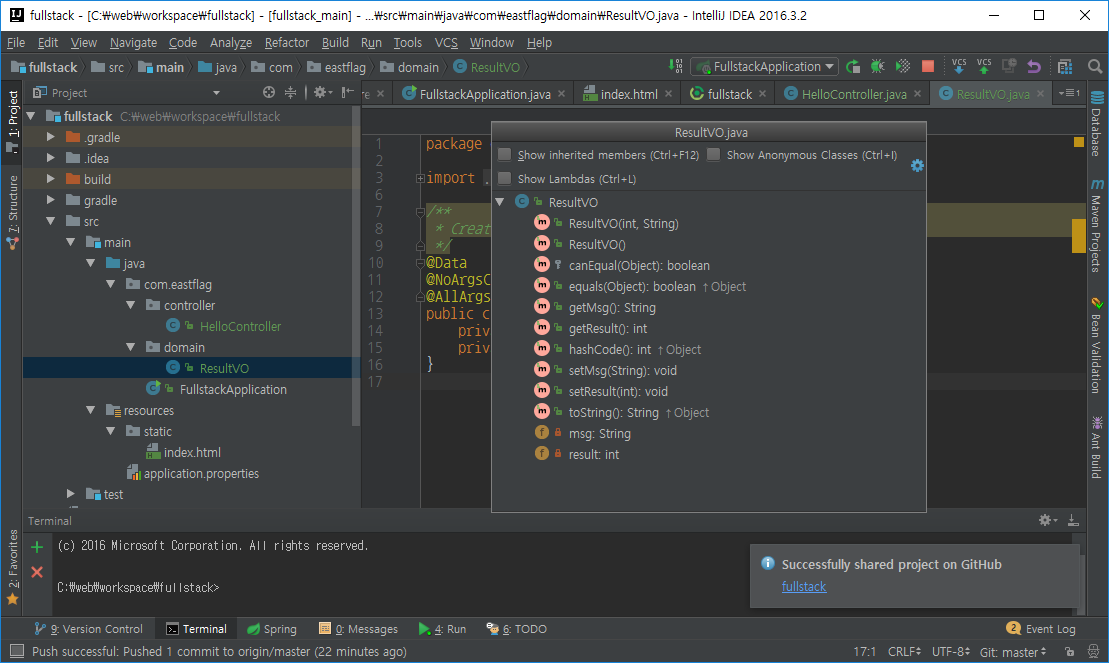Open 6: TODO tool window

tap(516, 628)
